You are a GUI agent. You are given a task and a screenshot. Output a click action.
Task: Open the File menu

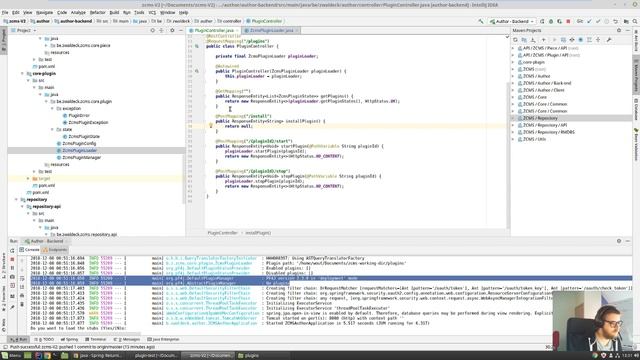point(5,13)
